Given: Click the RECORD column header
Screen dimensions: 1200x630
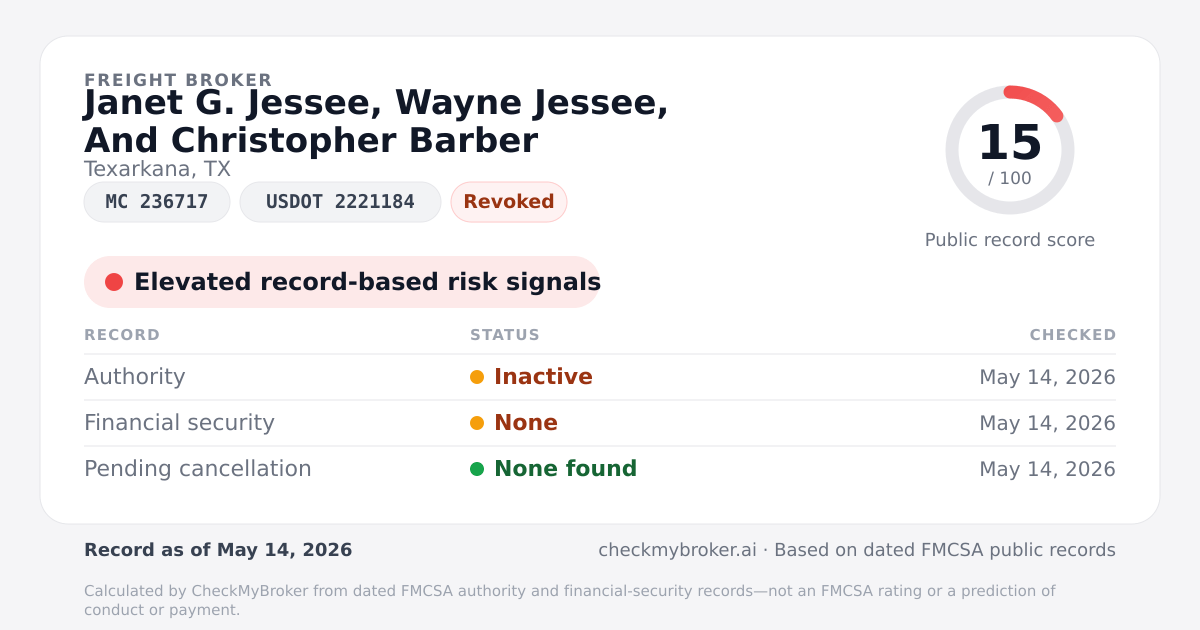Looking at the screenshot, I should point(122,335).
